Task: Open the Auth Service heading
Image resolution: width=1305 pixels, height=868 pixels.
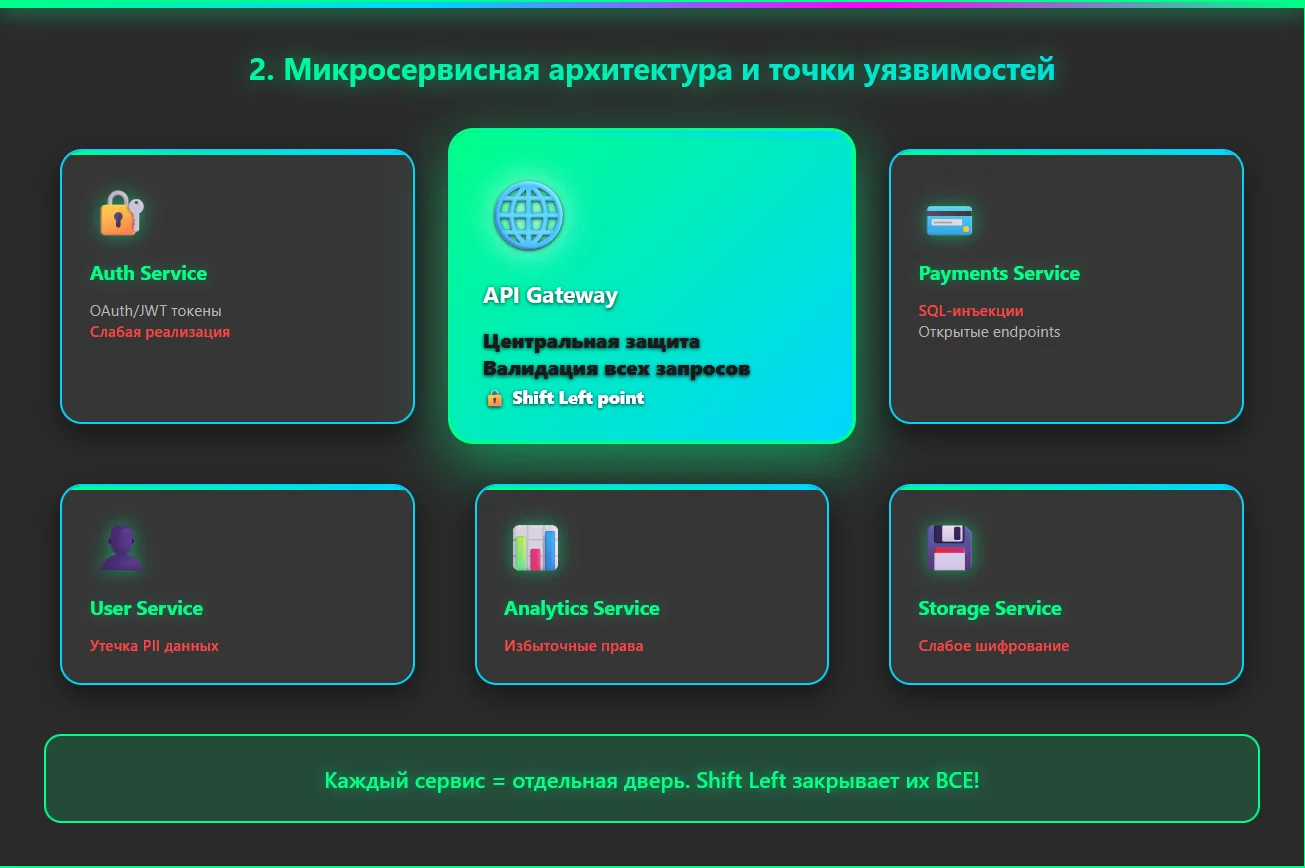Action: 148,273
